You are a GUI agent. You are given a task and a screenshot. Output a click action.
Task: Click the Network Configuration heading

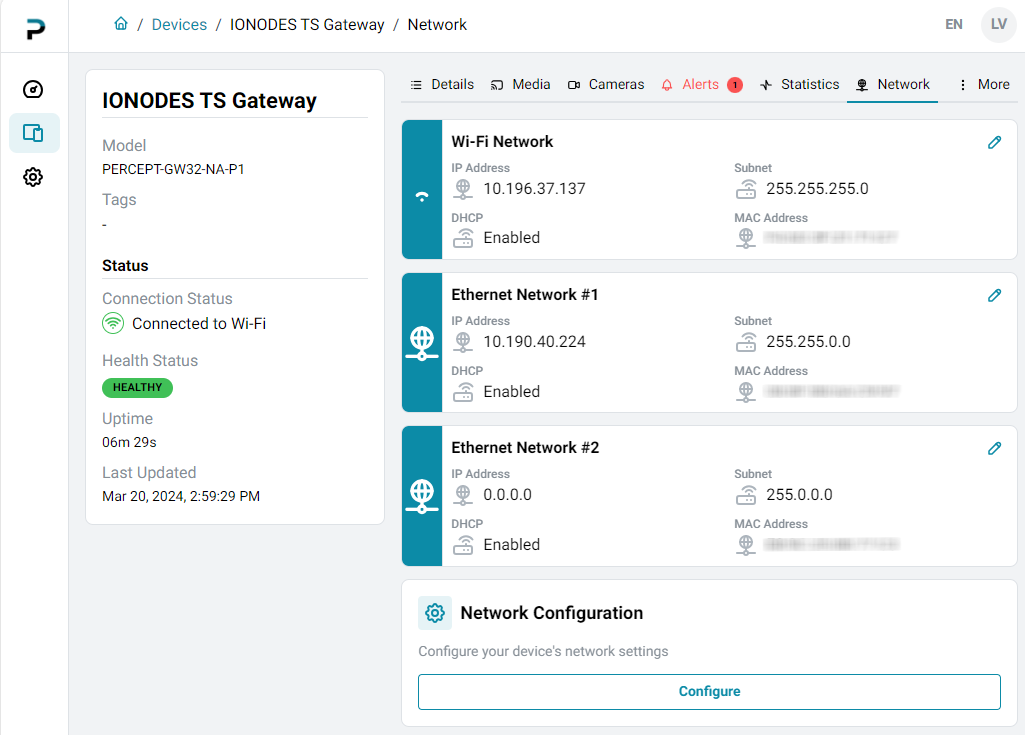(x=552, y=613)
